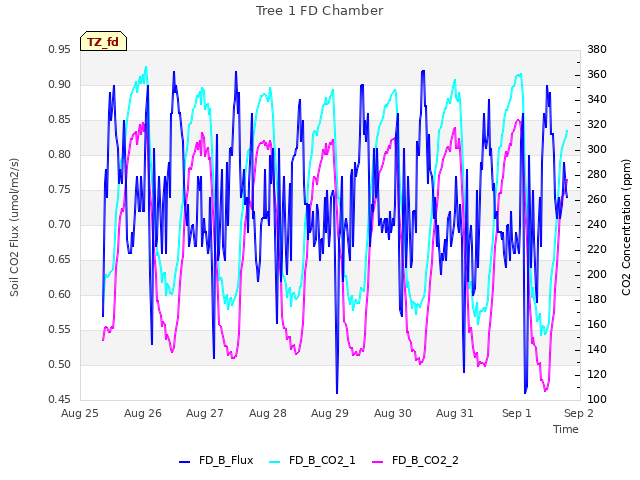Click the 260 right axis value
Image resolution: width=640 pixels, height=480 pixels.
597,200
